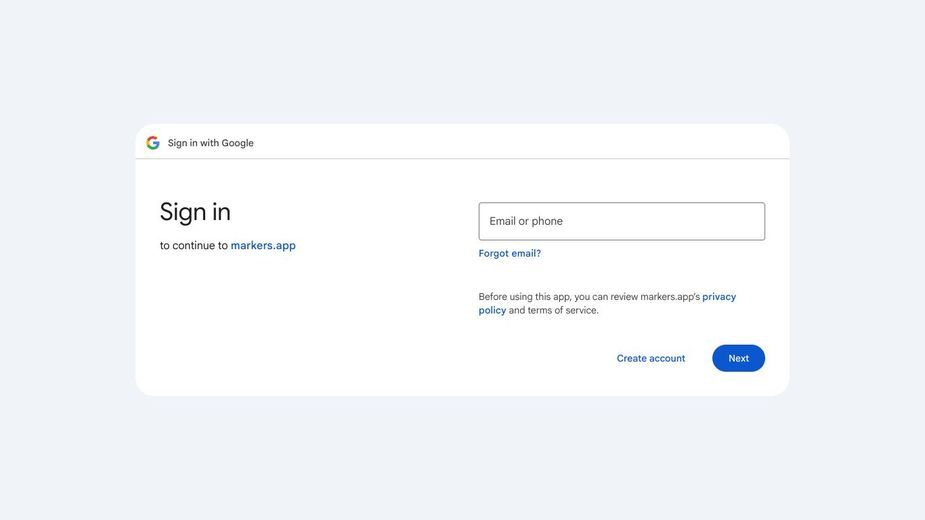
Task: Click the Google "G" logo icon
Action: [x=153, y=143]
